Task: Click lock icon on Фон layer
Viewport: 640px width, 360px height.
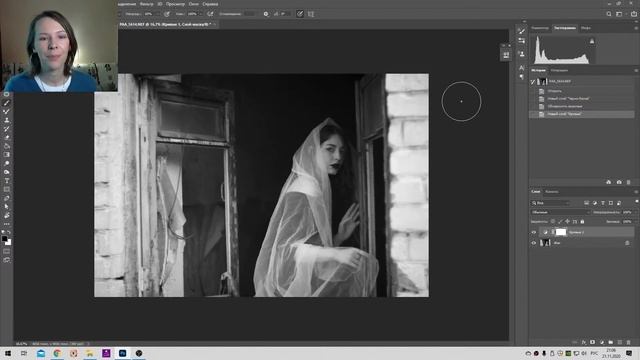Action: point(627,243)
